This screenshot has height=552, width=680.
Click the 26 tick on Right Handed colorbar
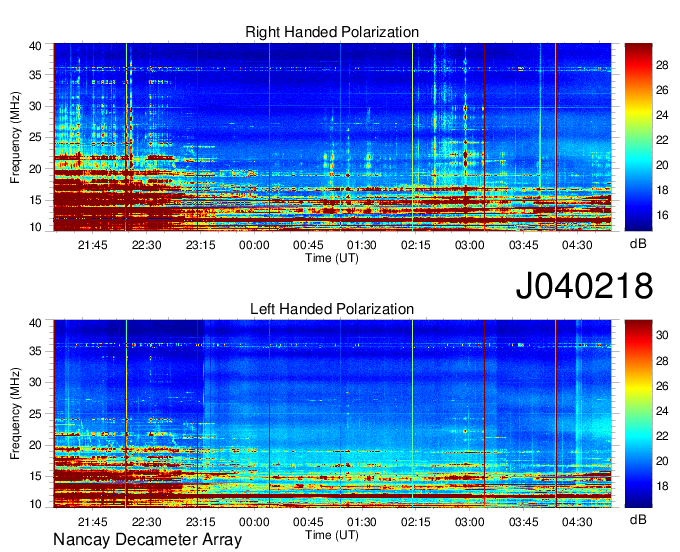click(662, 90)
